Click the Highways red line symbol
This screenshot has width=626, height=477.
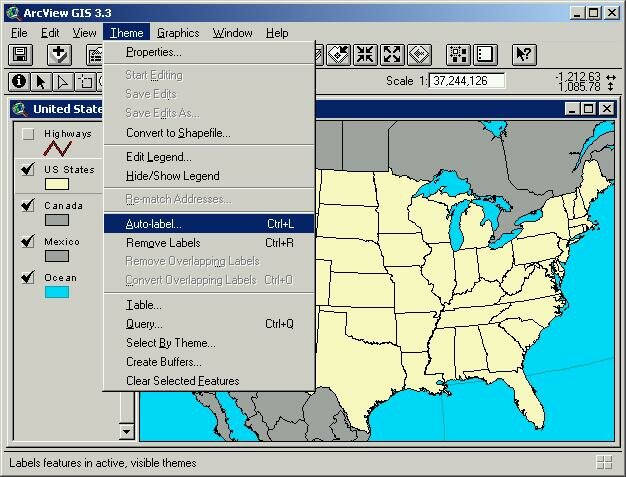pos(57,148)
